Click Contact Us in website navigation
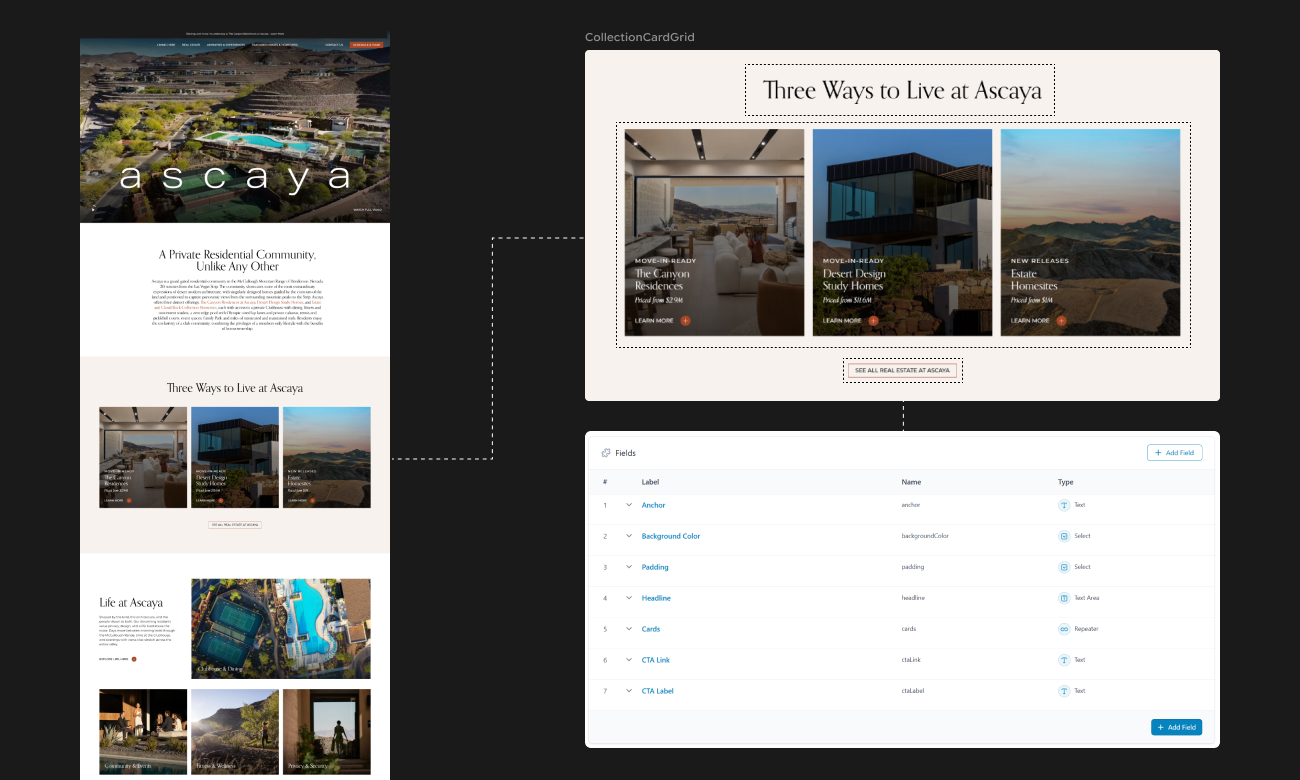The image size is (1300, 780). click(x=334, y=45)
